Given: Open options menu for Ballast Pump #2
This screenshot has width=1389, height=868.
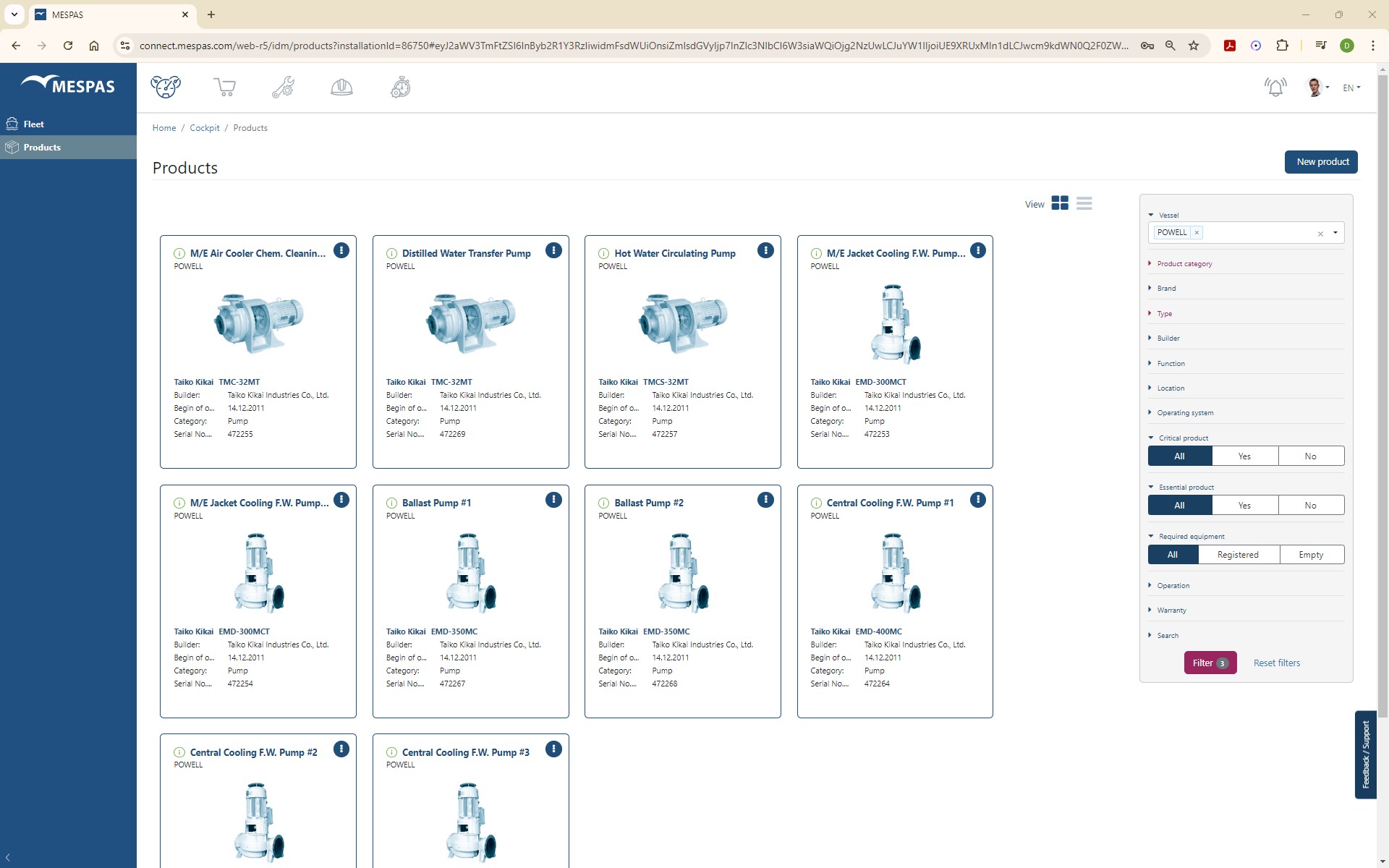Looking at the screenshot, I should (765, 500).
